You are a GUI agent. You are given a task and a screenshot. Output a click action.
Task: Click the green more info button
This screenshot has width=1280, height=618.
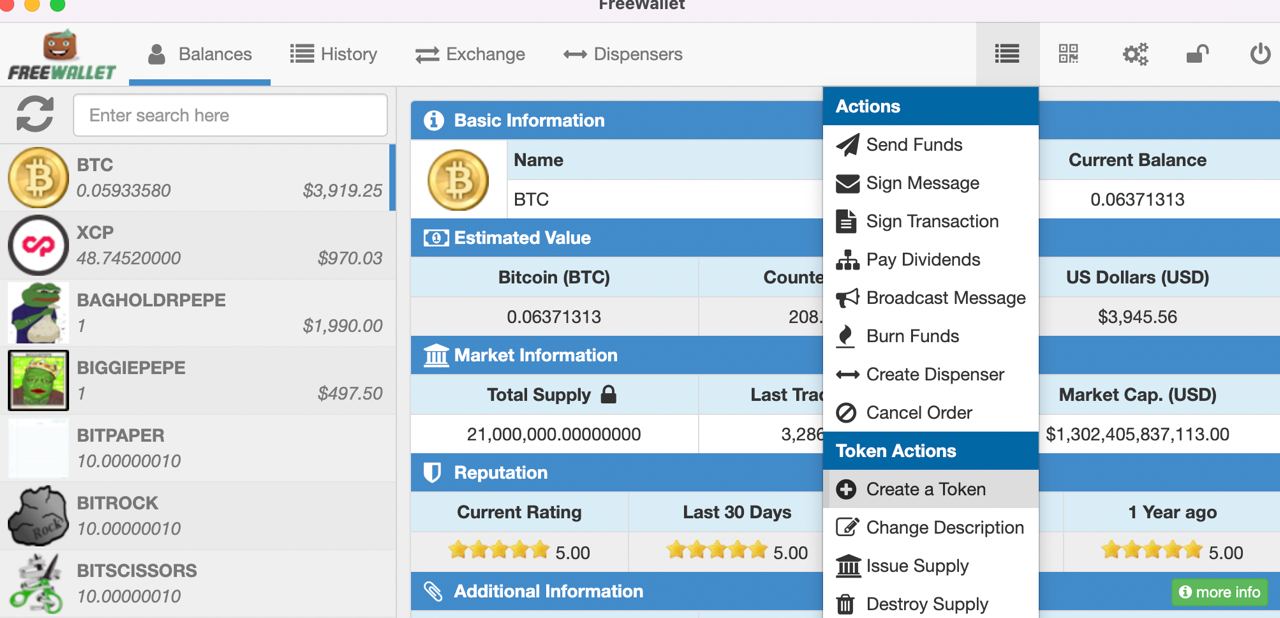(x=1219, y=592)
